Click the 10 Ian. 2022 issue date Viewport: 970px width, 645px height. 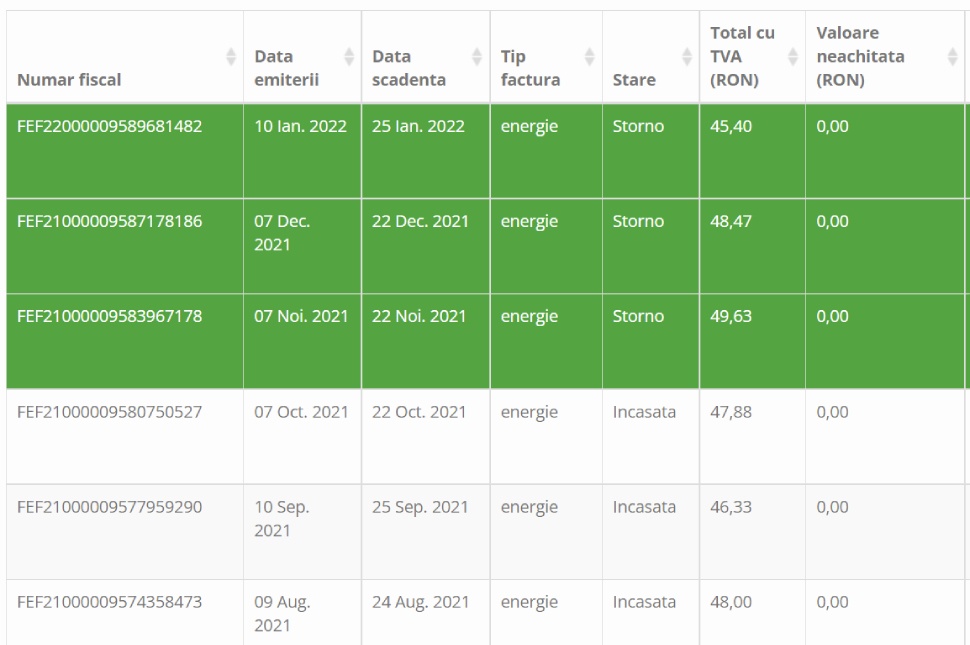[301, 128]
